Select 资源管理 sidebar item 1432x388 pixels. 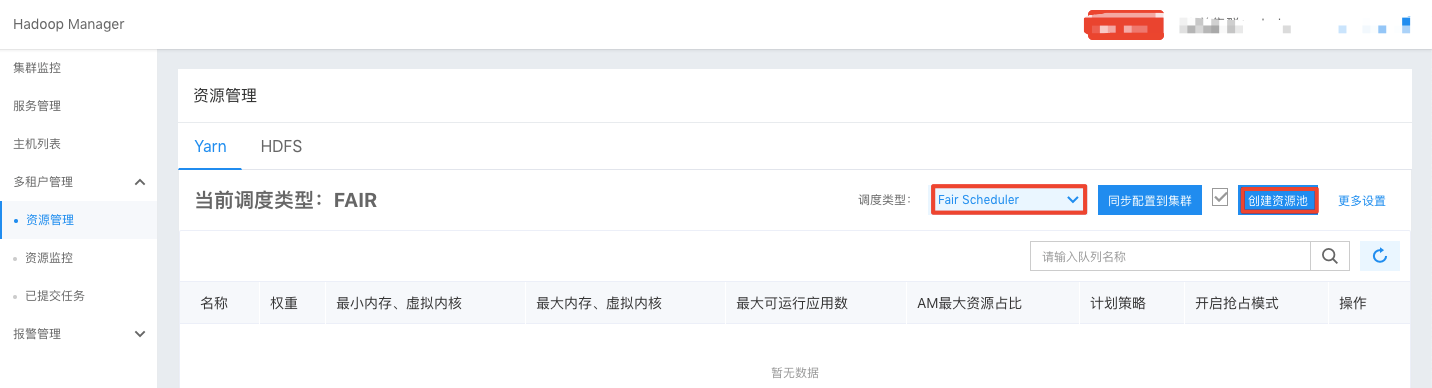pyautogui.click(x=50, y=220)
